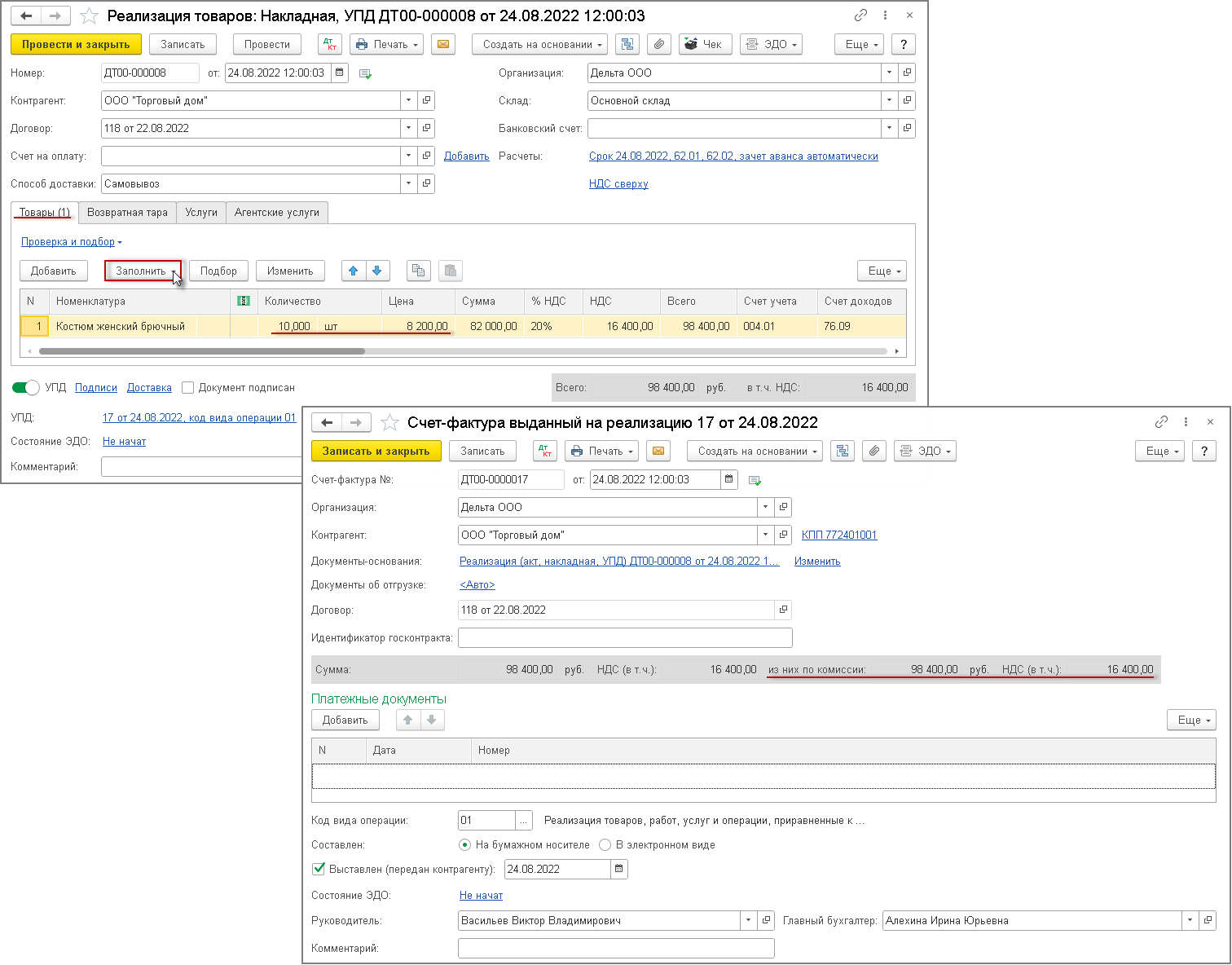This screenshot has width=1232, height=965.
Task: Click the horizontal scrollbar of the goods table
Action: point(202,351)
